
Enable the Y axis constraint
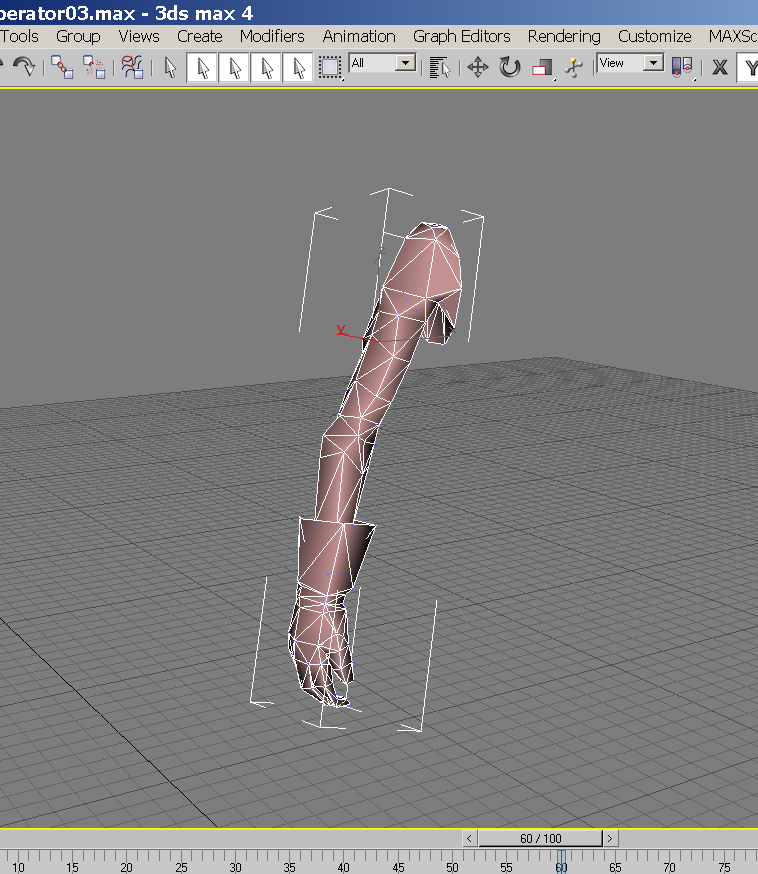coord(748,67)
